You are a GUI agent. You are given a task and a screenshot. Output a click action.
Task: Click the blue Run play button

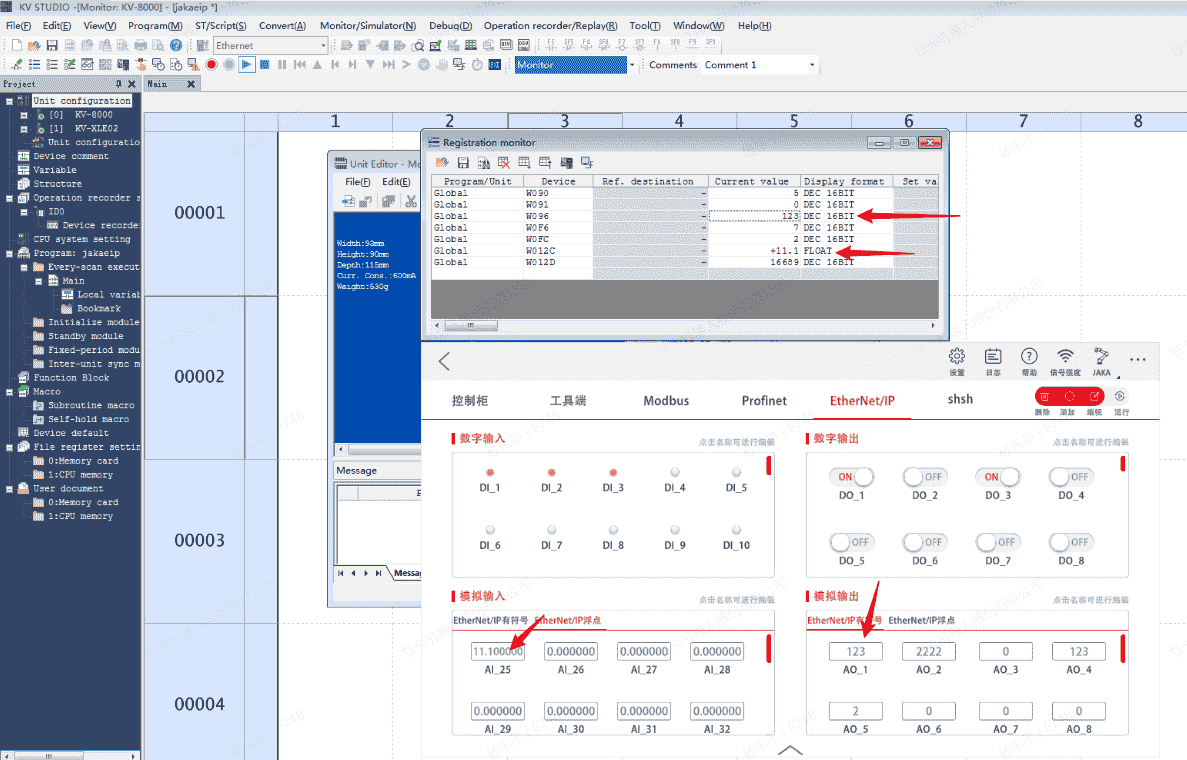click(x=246, y=65)
